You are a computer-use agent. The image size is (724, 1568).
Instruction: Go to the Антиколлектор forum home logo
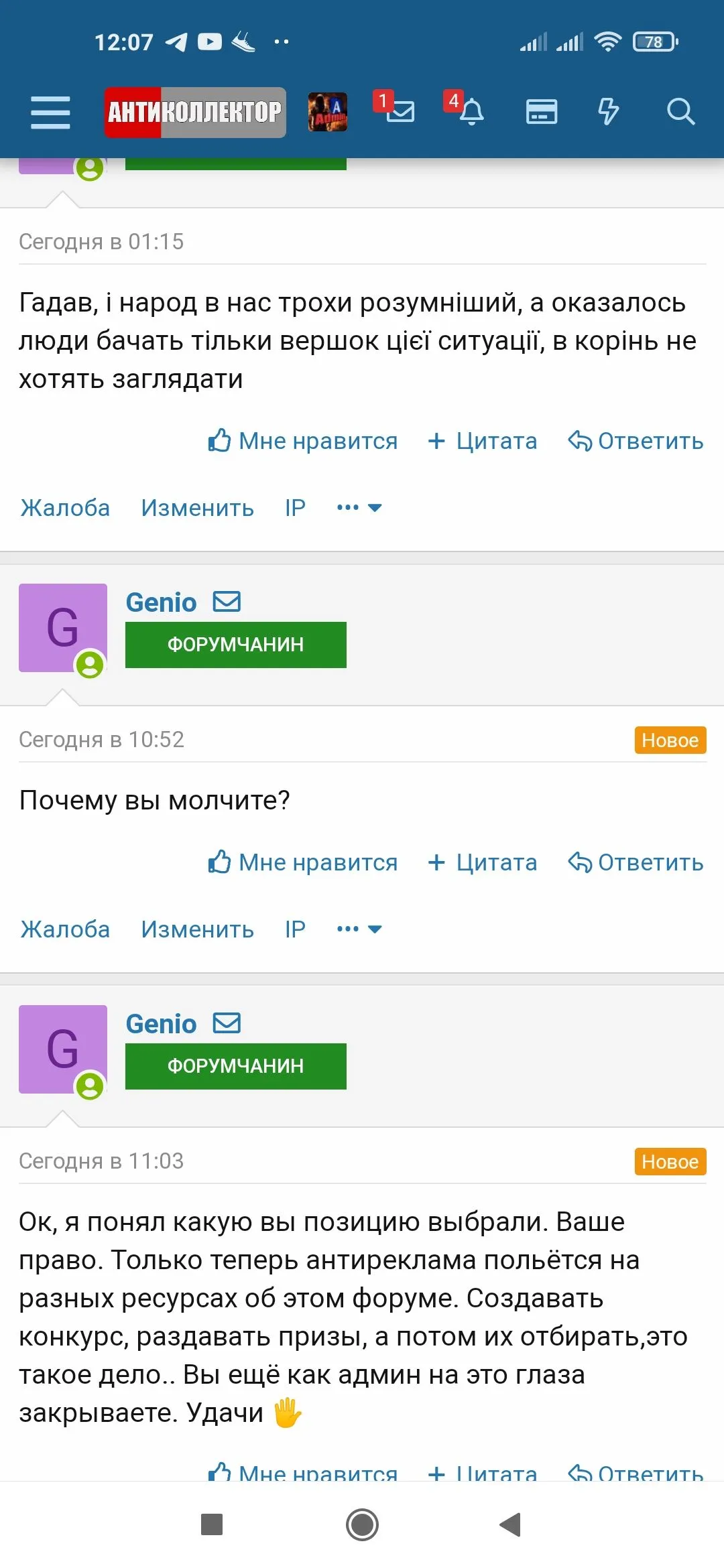pos(195,112)
